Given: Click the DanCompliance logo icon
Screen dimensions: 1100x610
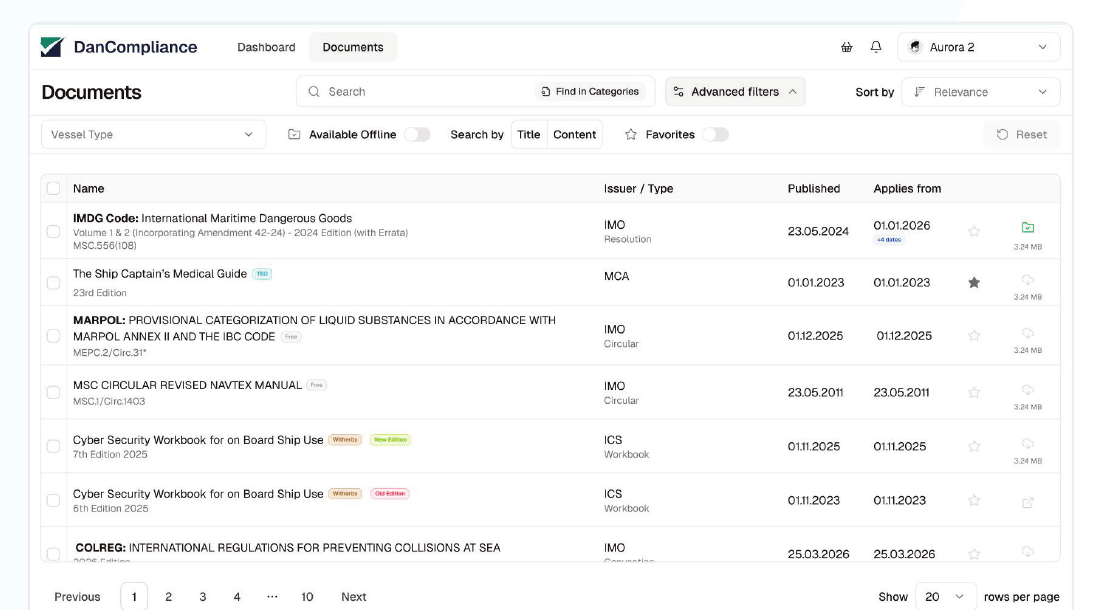Looking at the screenshot, I should (x=52, y=47).
